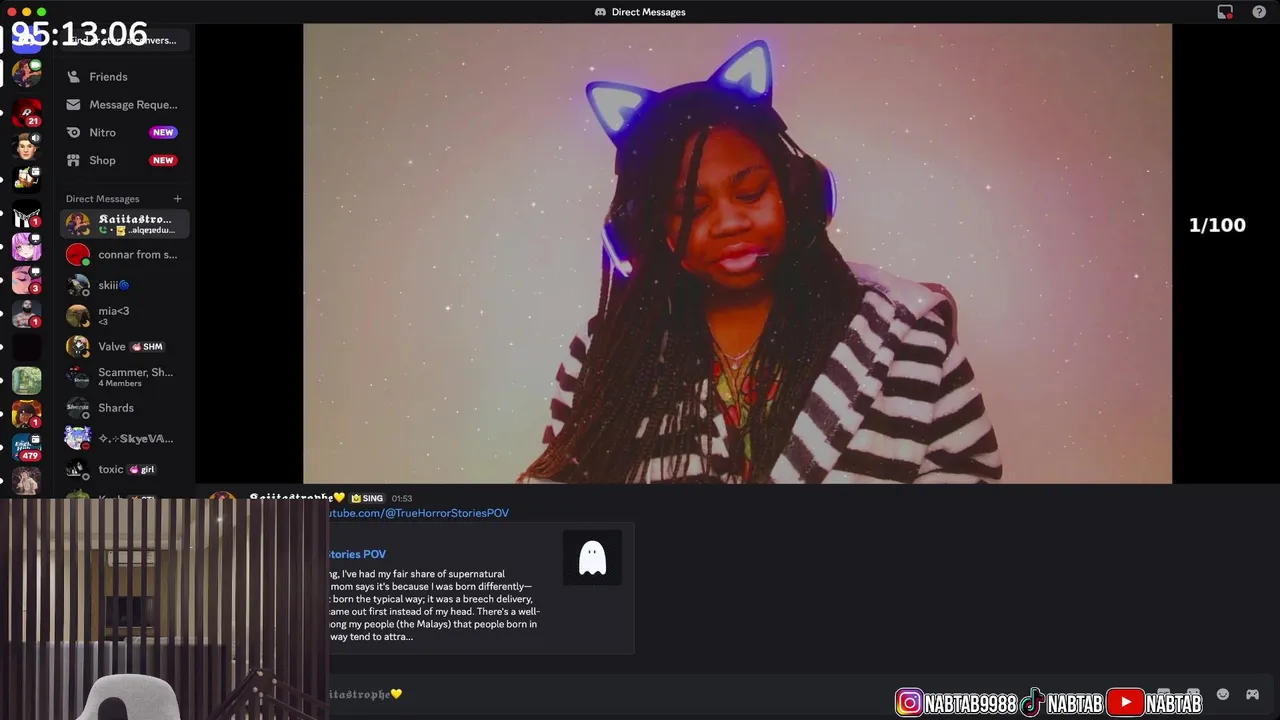The height and width of the screenshot is (720, 1280).
Task: Open the game controller apps icon
Action: (1252, 695)
